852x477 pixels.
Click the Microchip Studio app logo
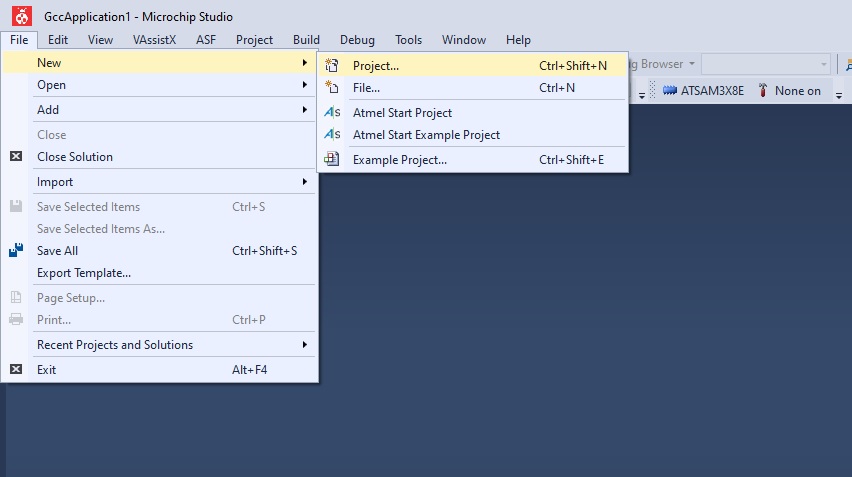pyautogui.click(x=20, y=16)
